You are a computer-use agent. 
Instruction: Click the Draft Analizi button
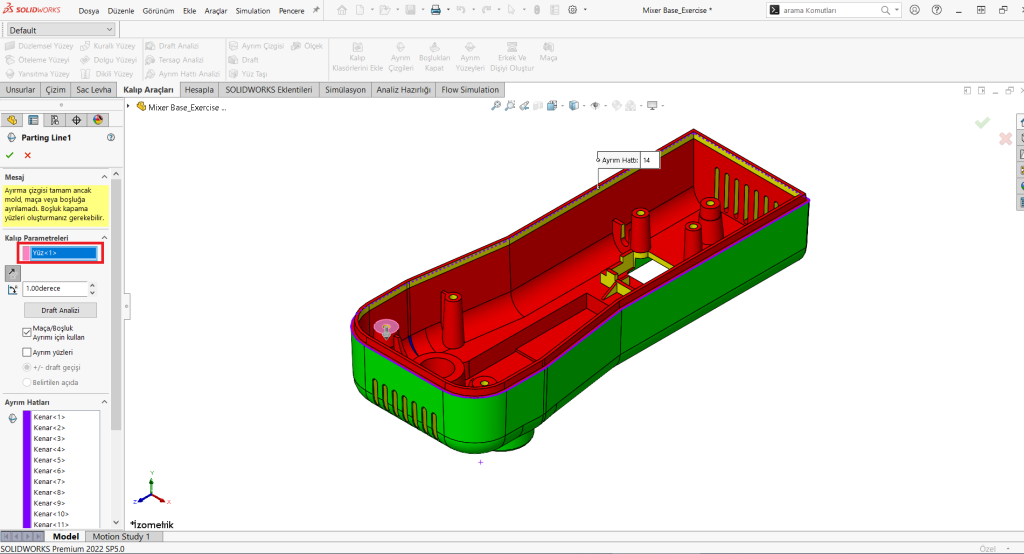click(61, 310)
